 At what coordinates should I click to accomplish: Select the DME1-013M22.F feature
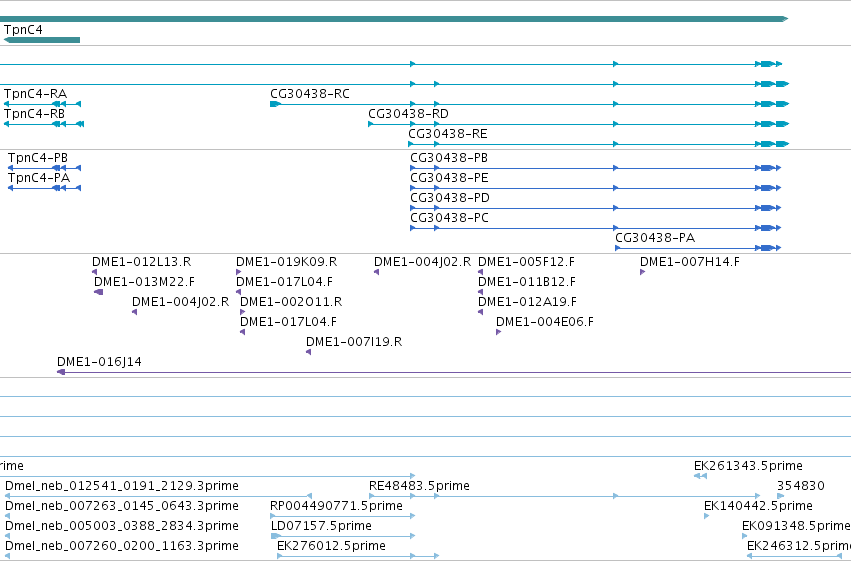144,282
